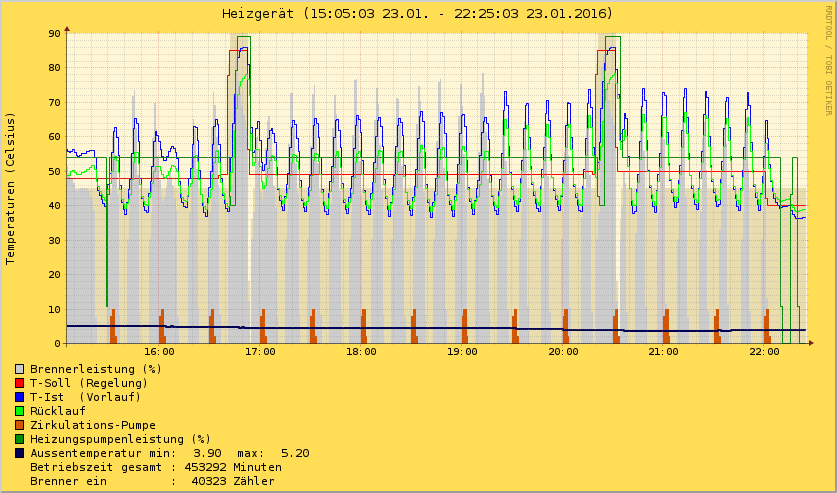Click the 16:00 time axis label

(x=159, y=352)
